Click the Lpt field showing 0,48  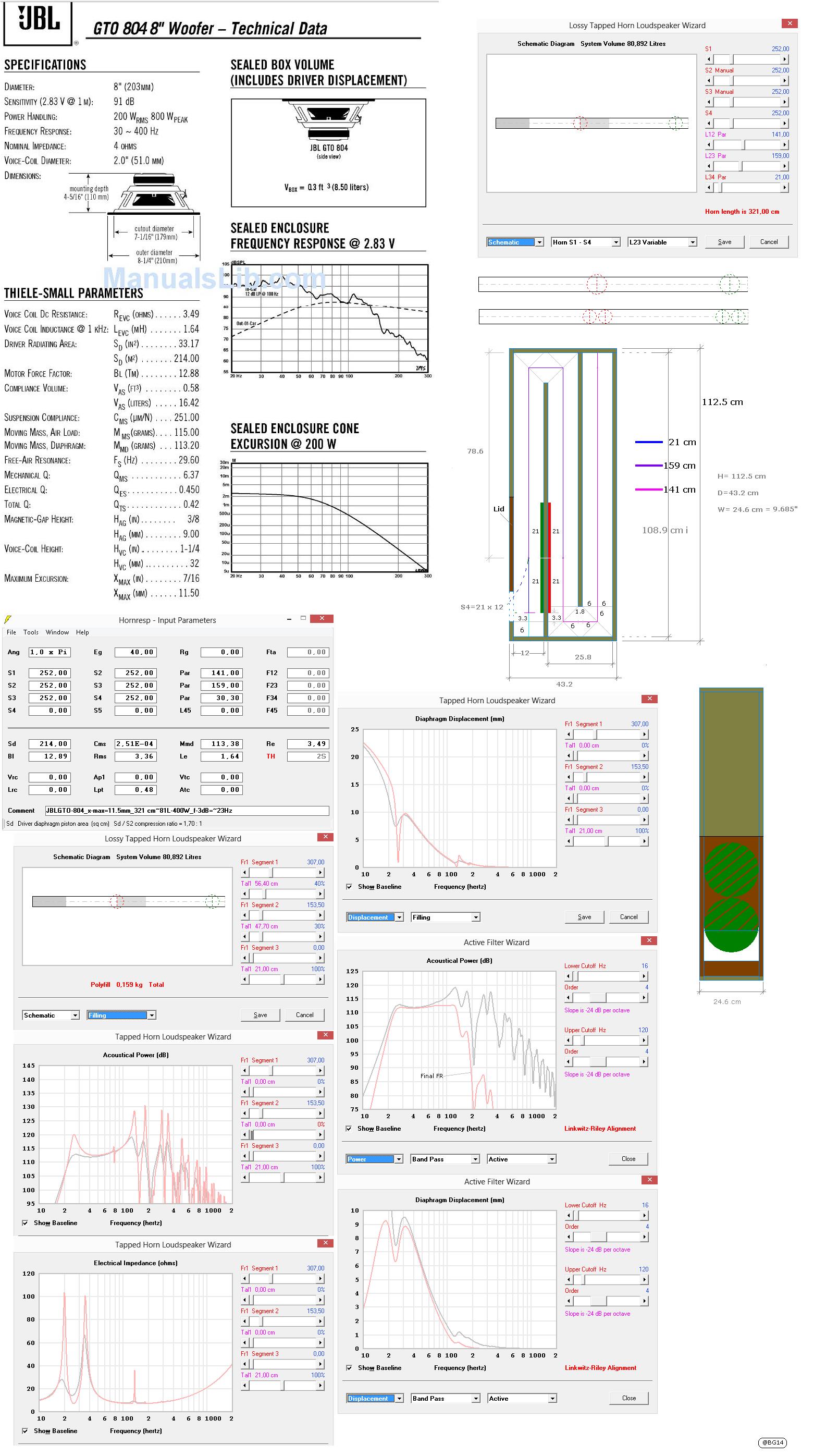(x=135, y=790)
